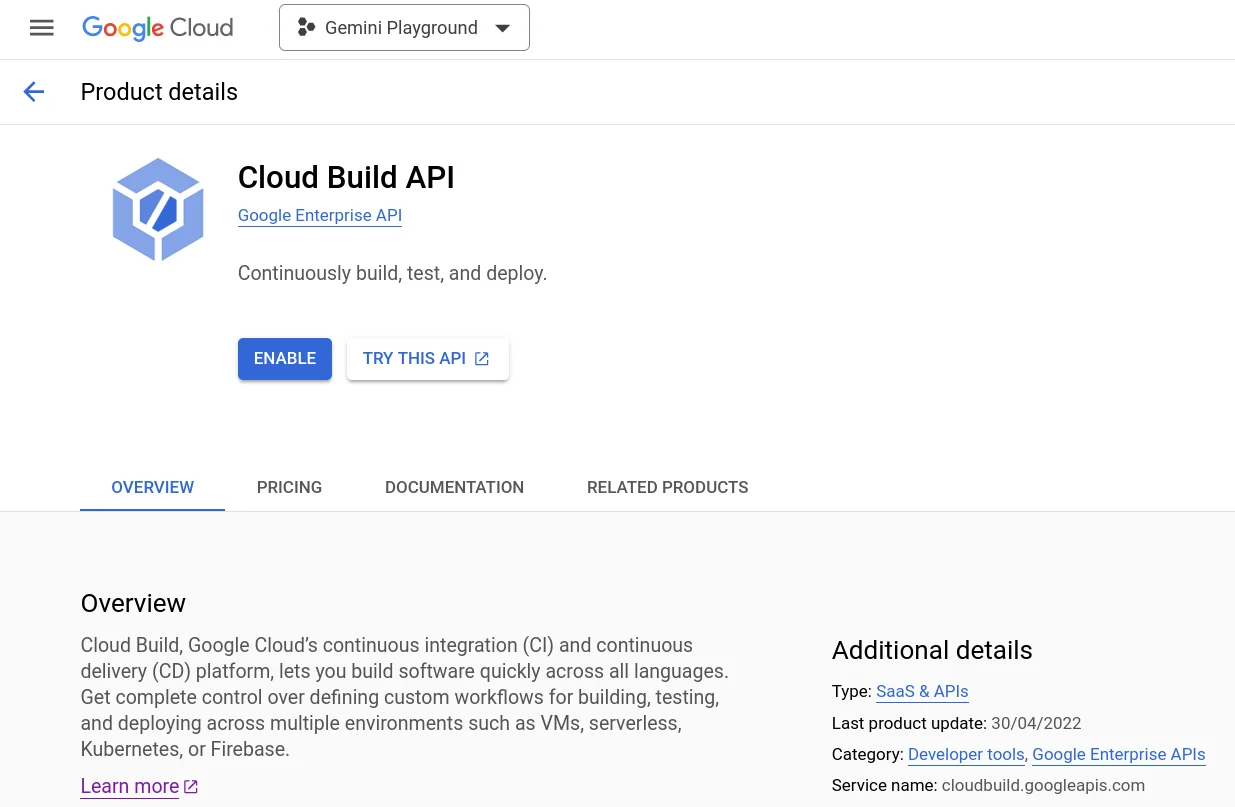
Task: Open the SaaS & APIs type link
Action: pos(922,691)
